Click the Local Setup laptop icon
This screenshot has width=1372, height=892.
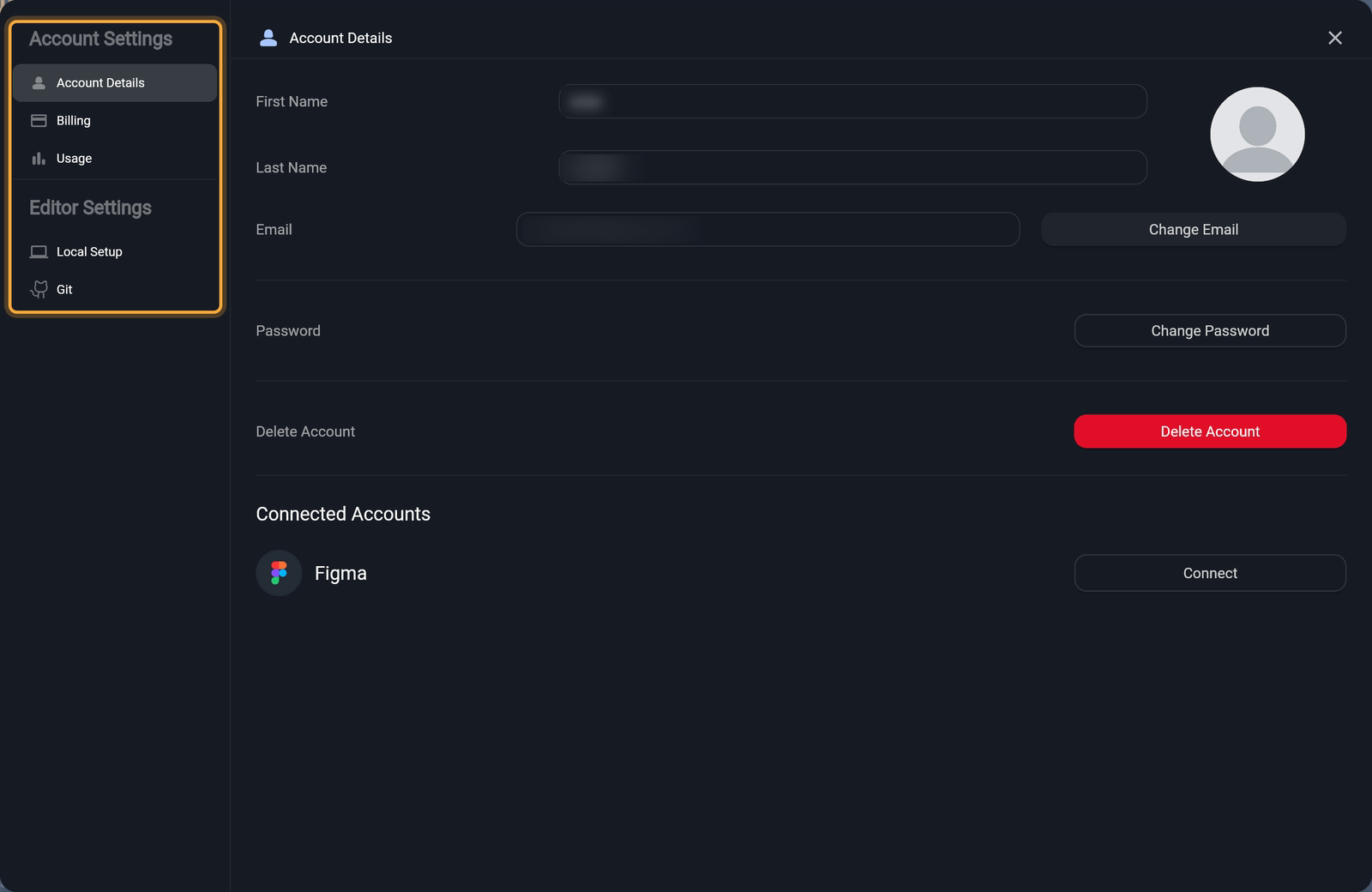(39, 252)
